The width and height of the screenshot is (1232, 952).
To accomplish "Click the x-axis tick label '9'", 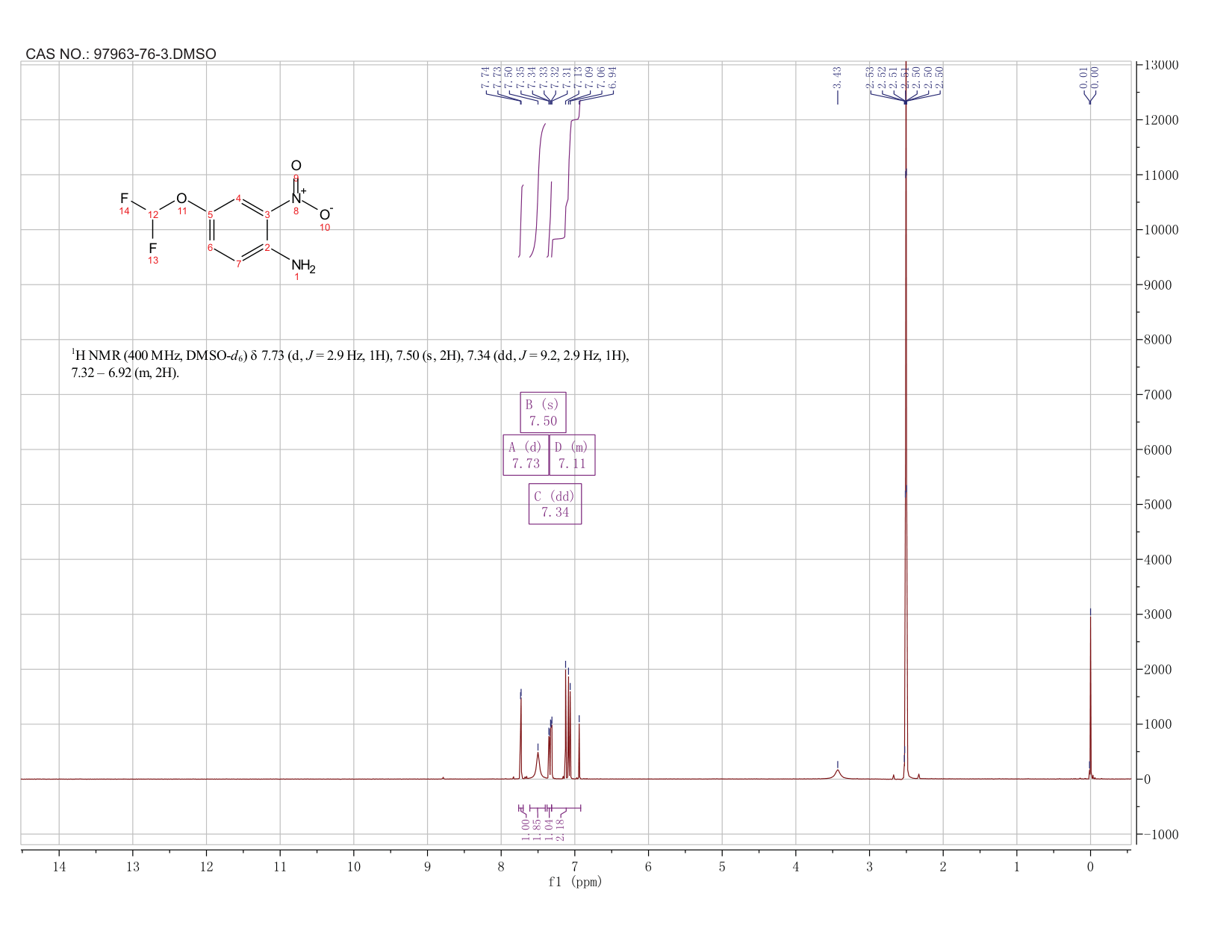I will coord(428,866).
